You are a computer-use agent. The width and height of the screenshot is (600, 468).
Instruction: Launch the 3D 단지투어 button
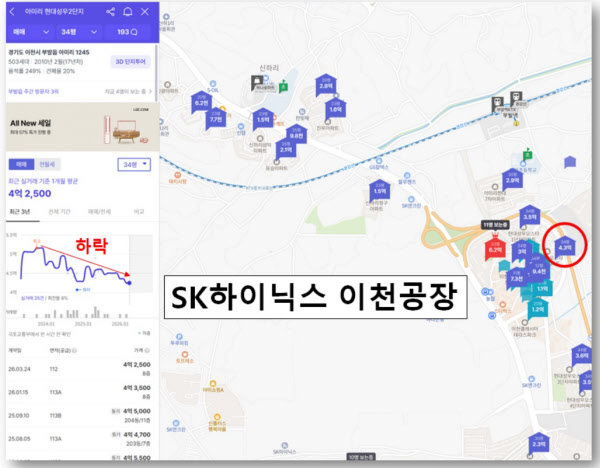point(131,61)
